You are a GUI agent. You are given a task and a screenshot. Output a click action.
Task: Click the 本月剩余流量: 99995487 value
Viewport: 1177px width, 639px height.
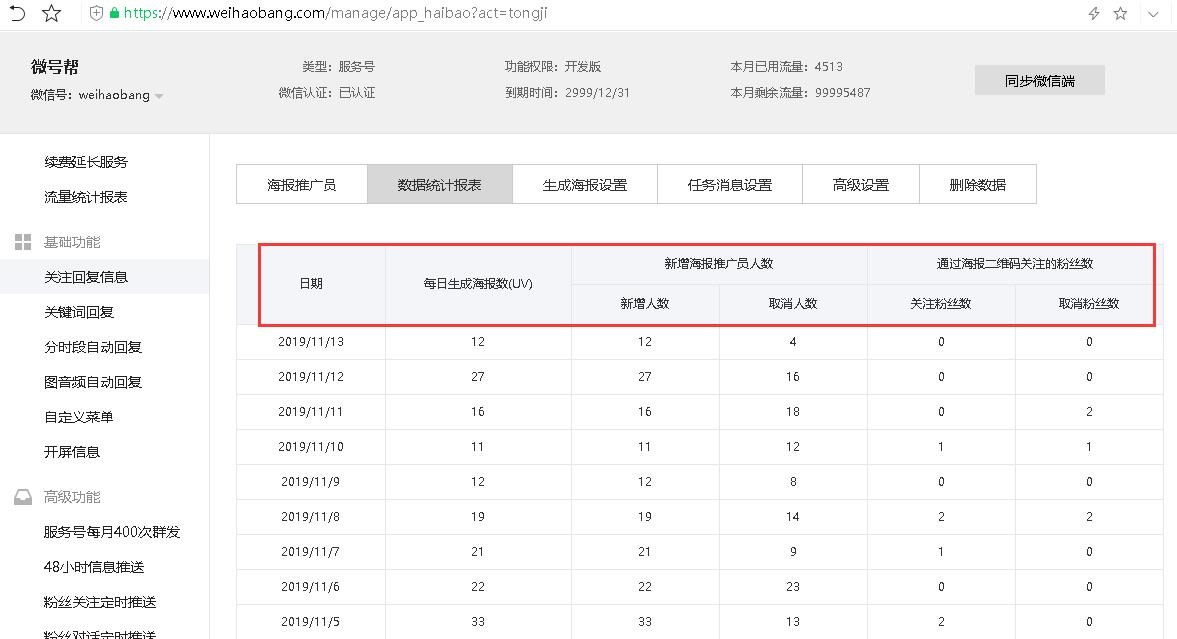pyautogui.click(x=800, y=93)
